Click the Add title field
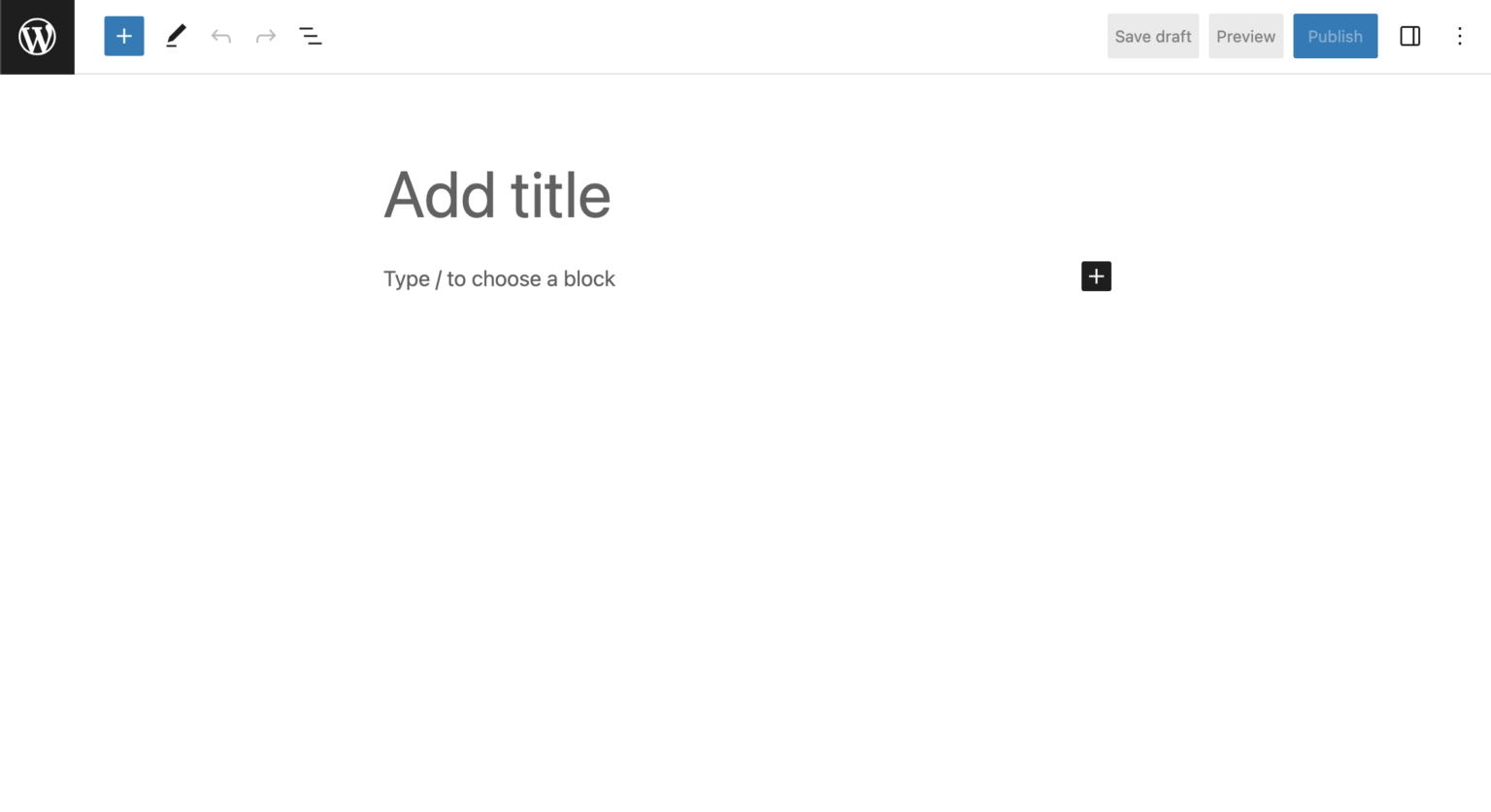 [497, 195]
